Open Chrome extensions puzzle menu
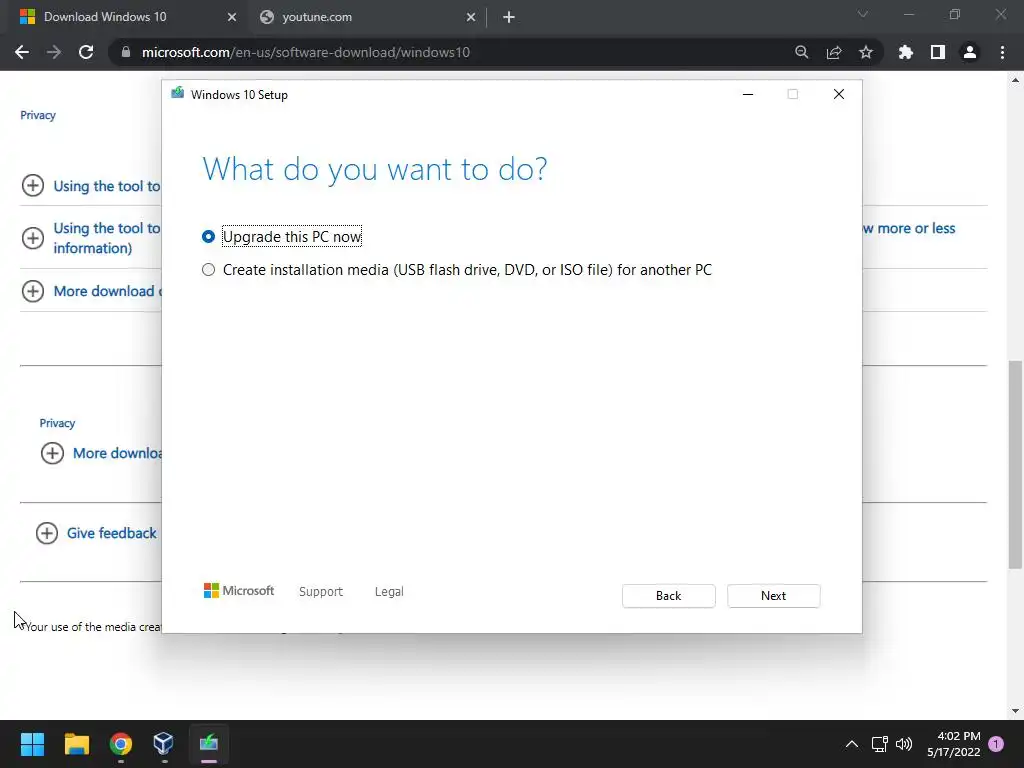1024x768 pixels. pyautogui.click(x=906, y=52)
